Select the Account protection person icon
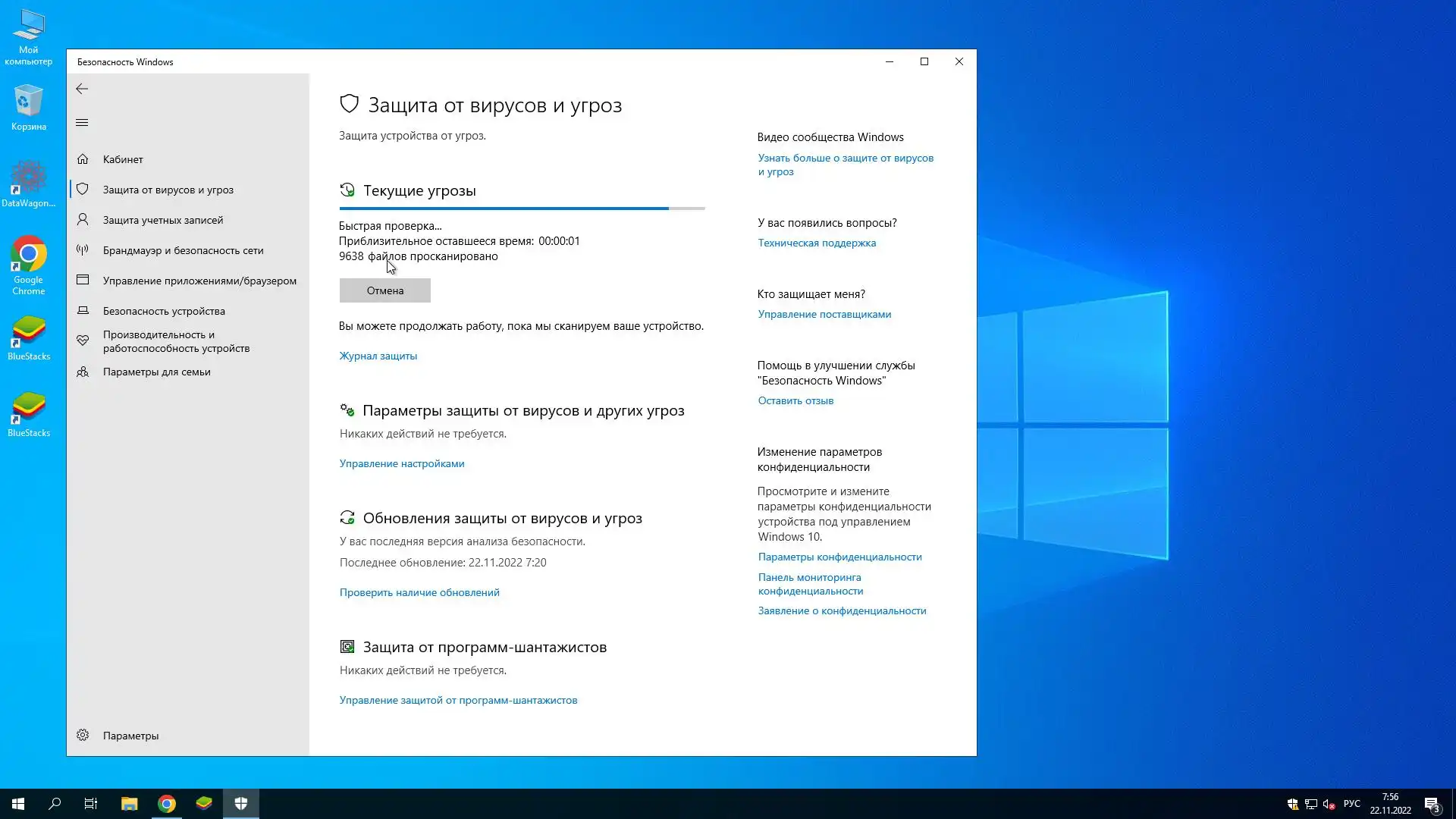This screenshot has width=1456, height=819. (83, 220)
